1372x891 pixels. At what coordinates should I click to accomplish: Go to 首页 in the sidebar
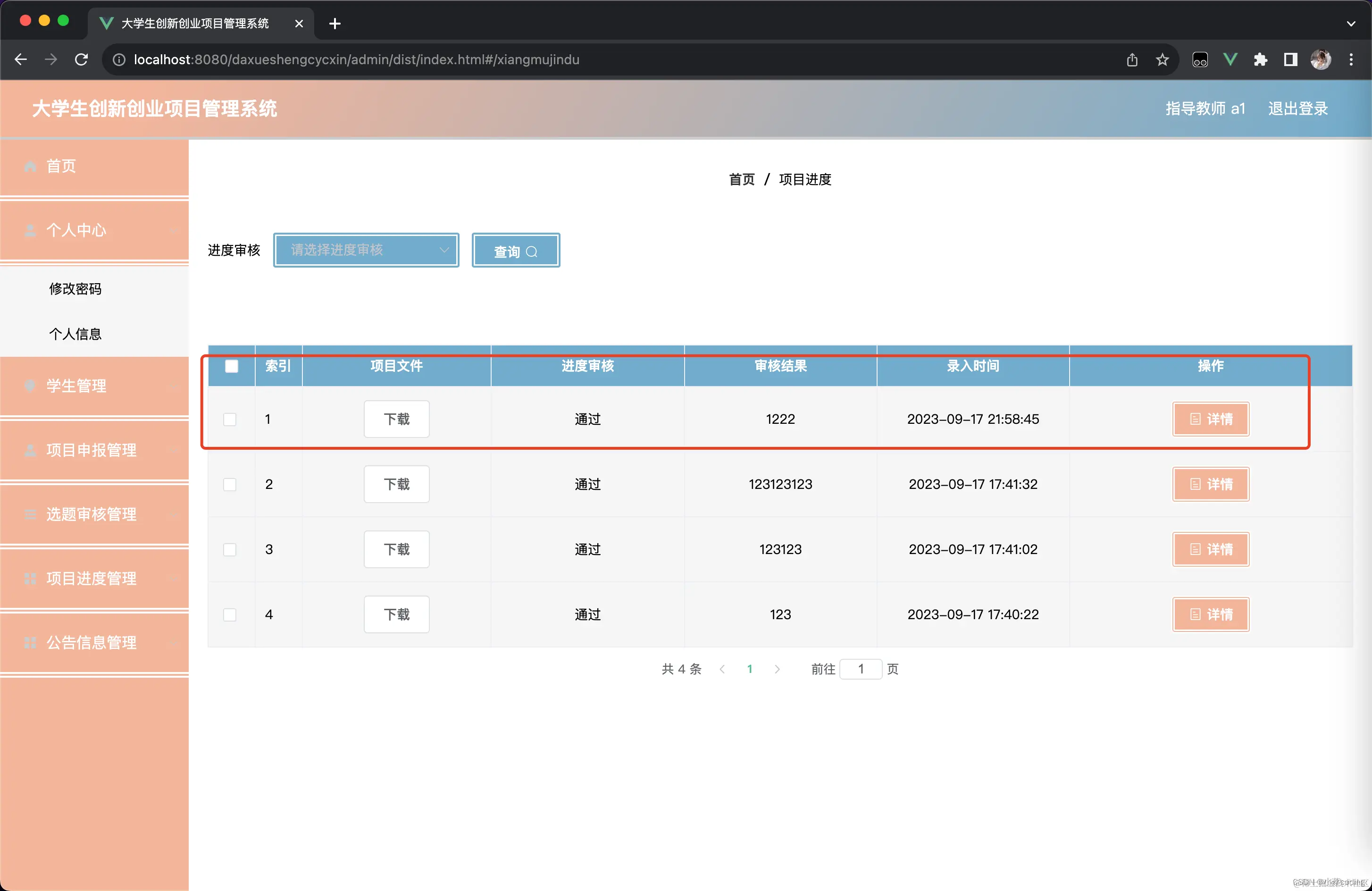click(x=61, y=166)
